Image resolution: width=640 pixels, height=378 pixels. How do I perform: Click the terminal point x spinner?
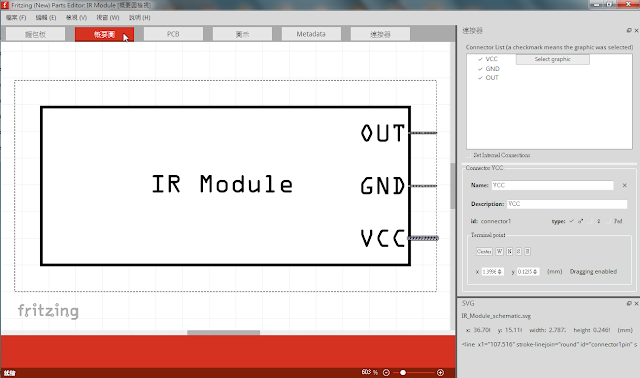[x=493, y=272]
